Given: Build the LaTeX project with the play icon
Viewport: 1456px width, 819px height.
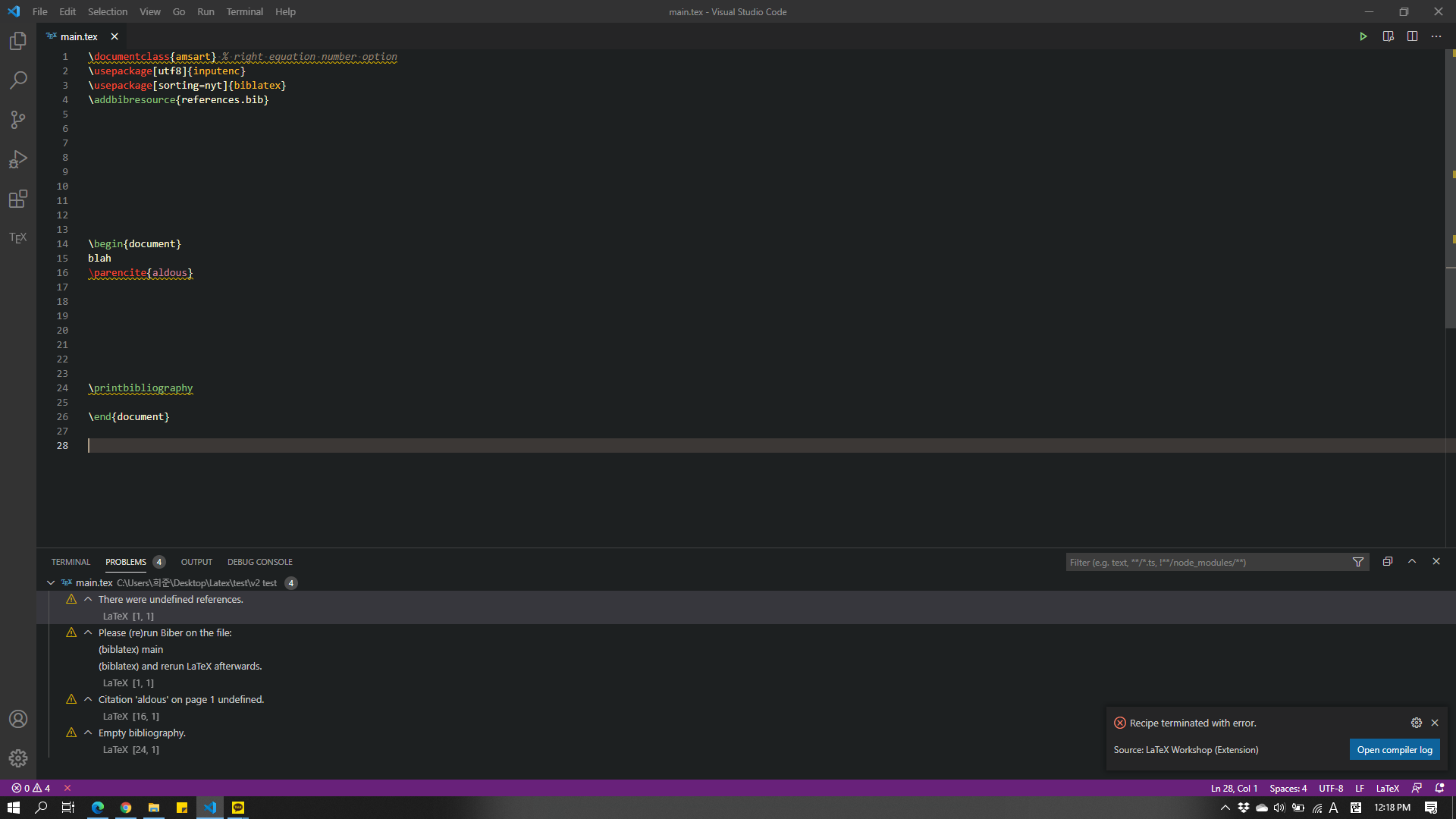Looking at the screenshot, I should [1363, 36].
